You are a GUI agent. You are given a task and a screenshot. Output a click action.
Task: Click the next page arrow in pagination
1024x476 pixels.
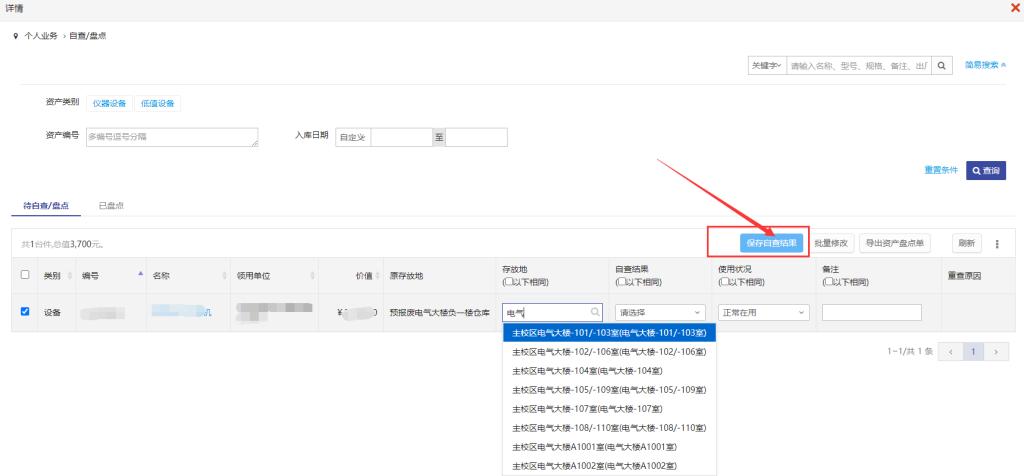point(996,351)
